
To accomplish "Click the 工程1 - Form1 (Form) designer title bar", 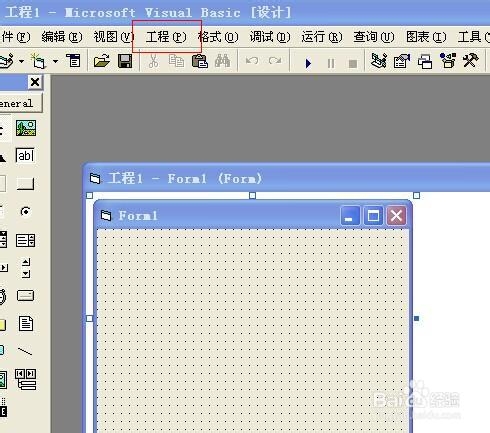I will [287, 178].
